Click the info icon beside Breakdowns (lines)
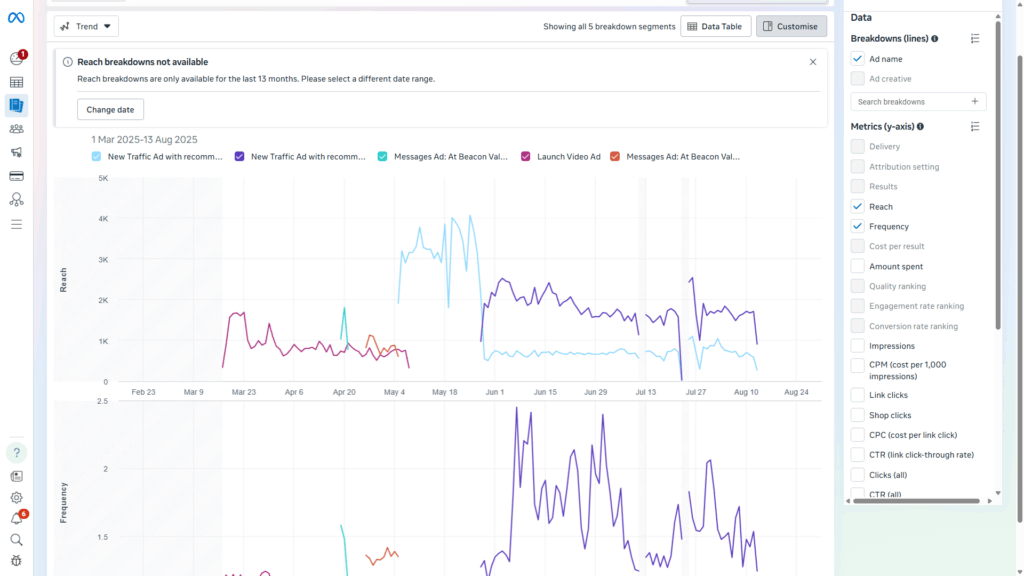 935,39
